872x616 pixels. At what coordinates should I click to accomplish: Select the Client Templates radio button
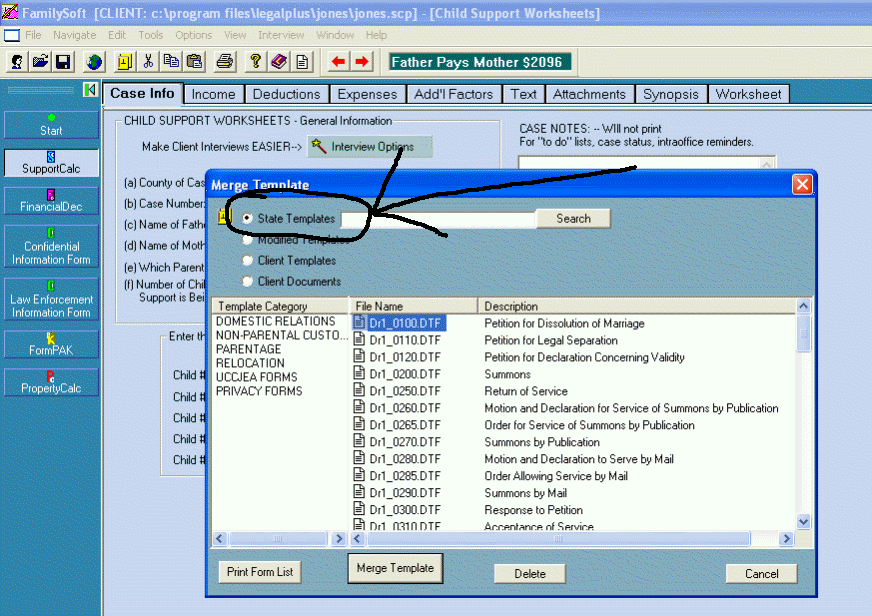coord(247,260)
